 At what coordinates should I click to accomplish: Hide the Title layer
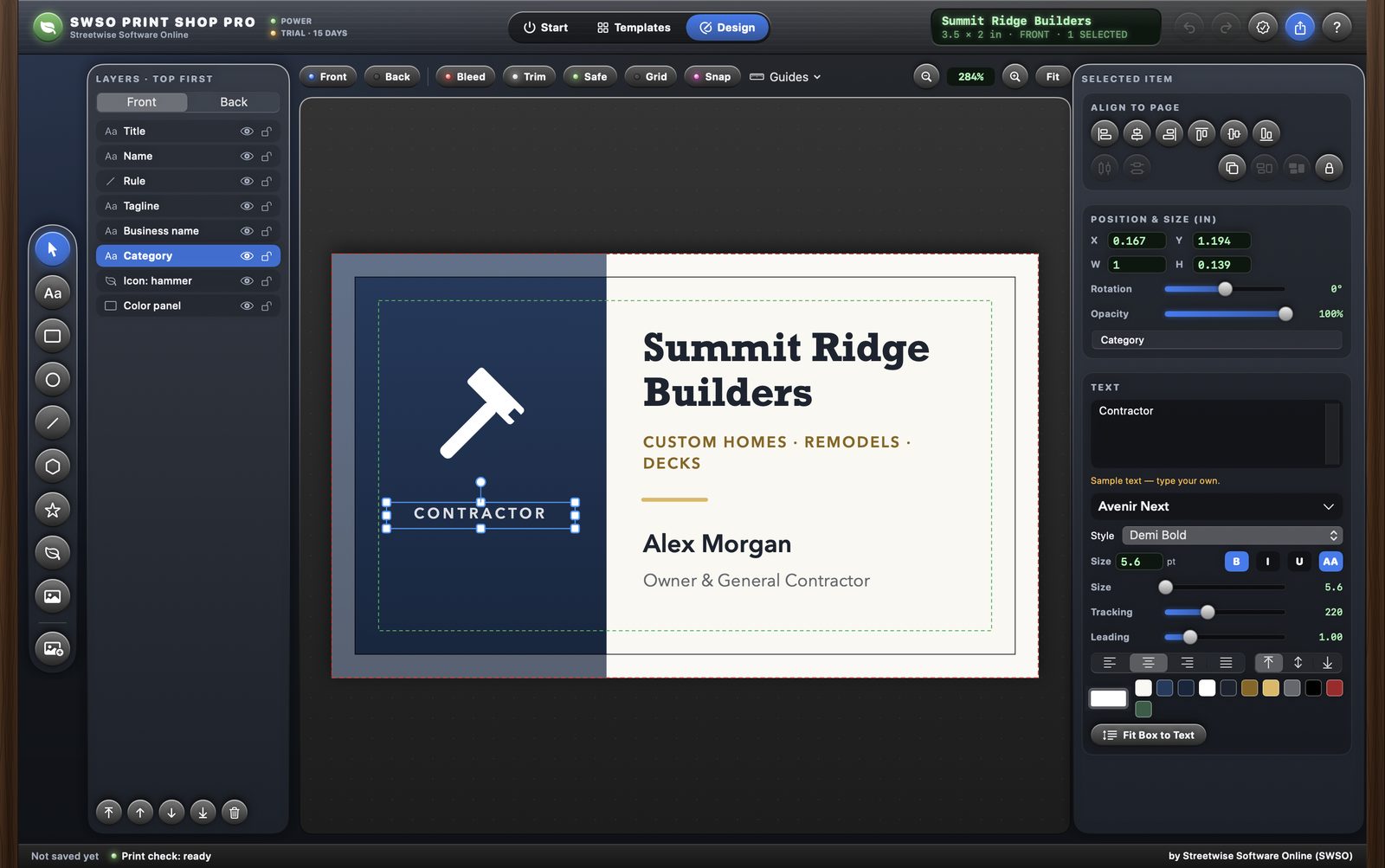[247, 132]
